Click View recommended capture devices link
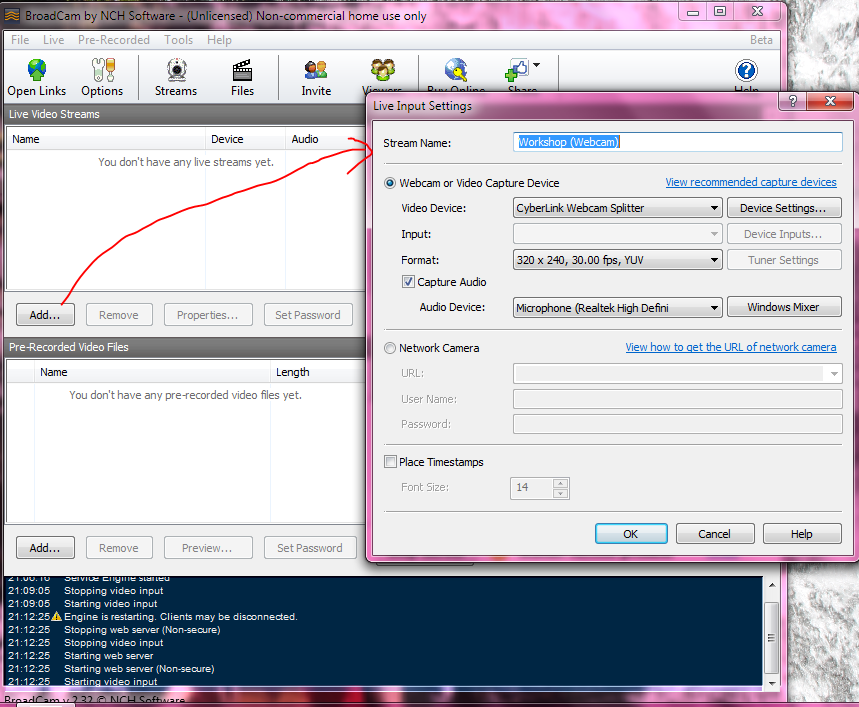Image resolution: width=859 pixels, height=707 pixels. [751, 182]
